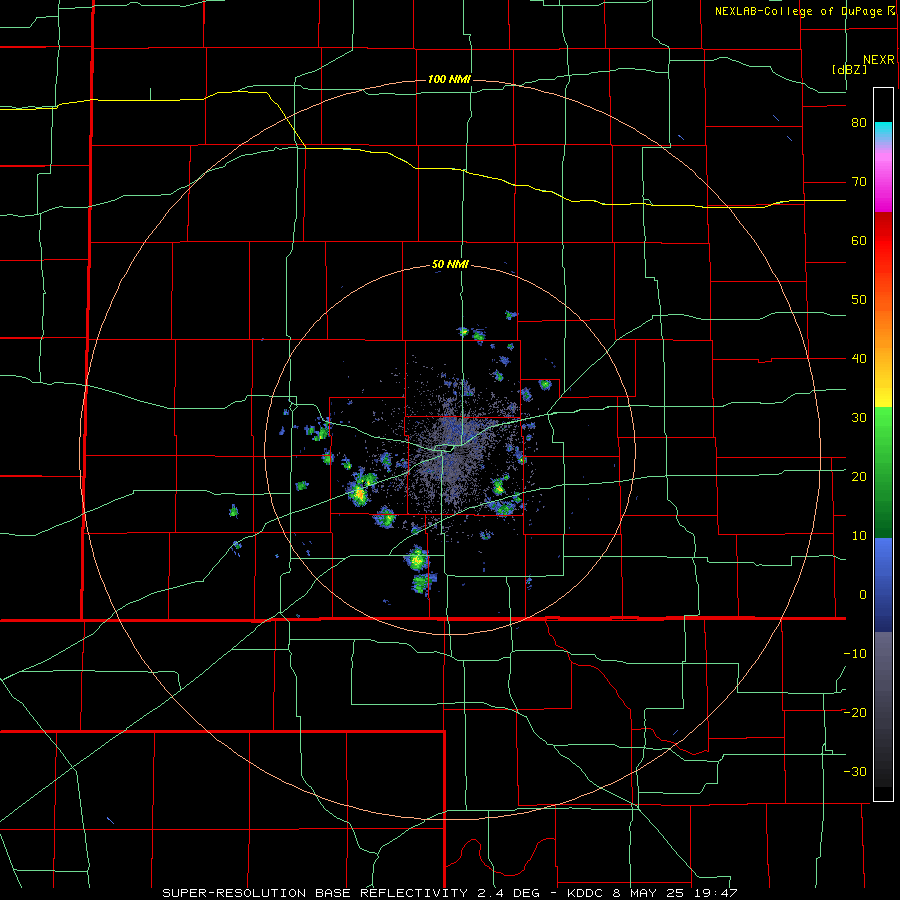Click the Super-Resolution Base Reflectivity caption
This screenshot has width=900, height=900.
pyautogui.click(x=449, y=893)
